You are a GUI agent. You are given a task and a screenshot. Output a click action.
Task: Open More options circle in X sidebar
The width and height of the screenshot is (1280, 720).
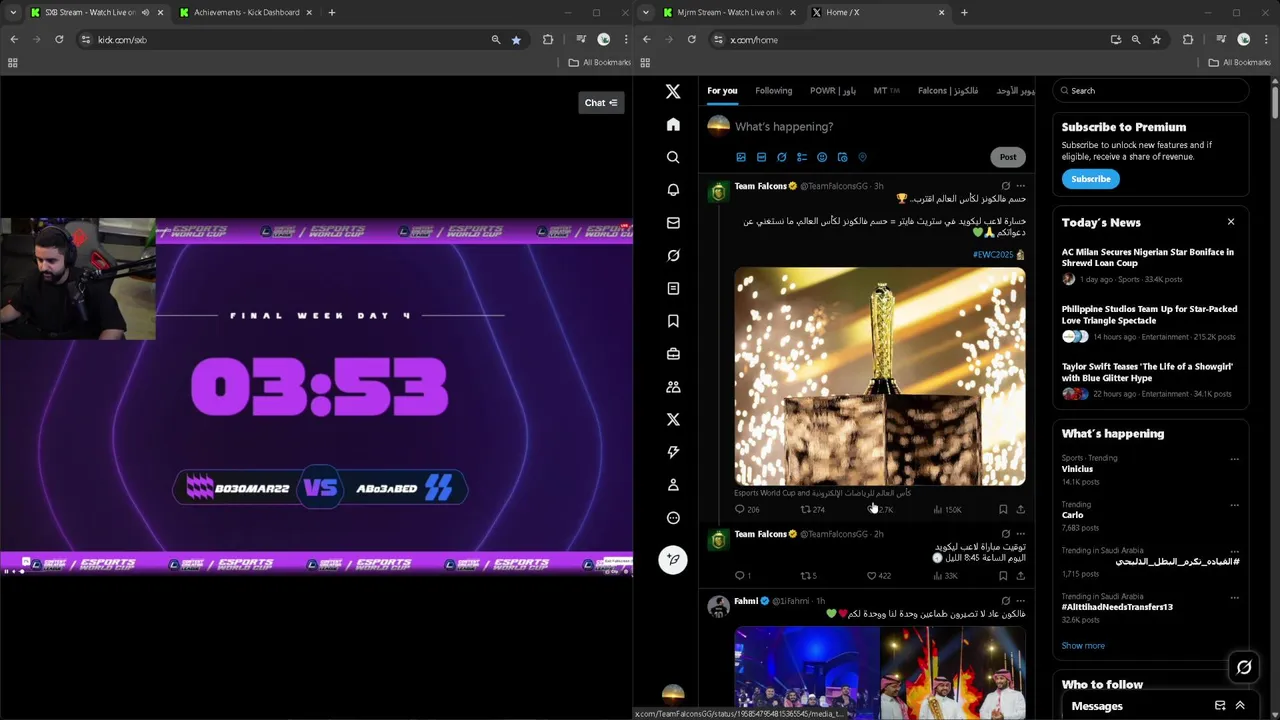point(673,518)
